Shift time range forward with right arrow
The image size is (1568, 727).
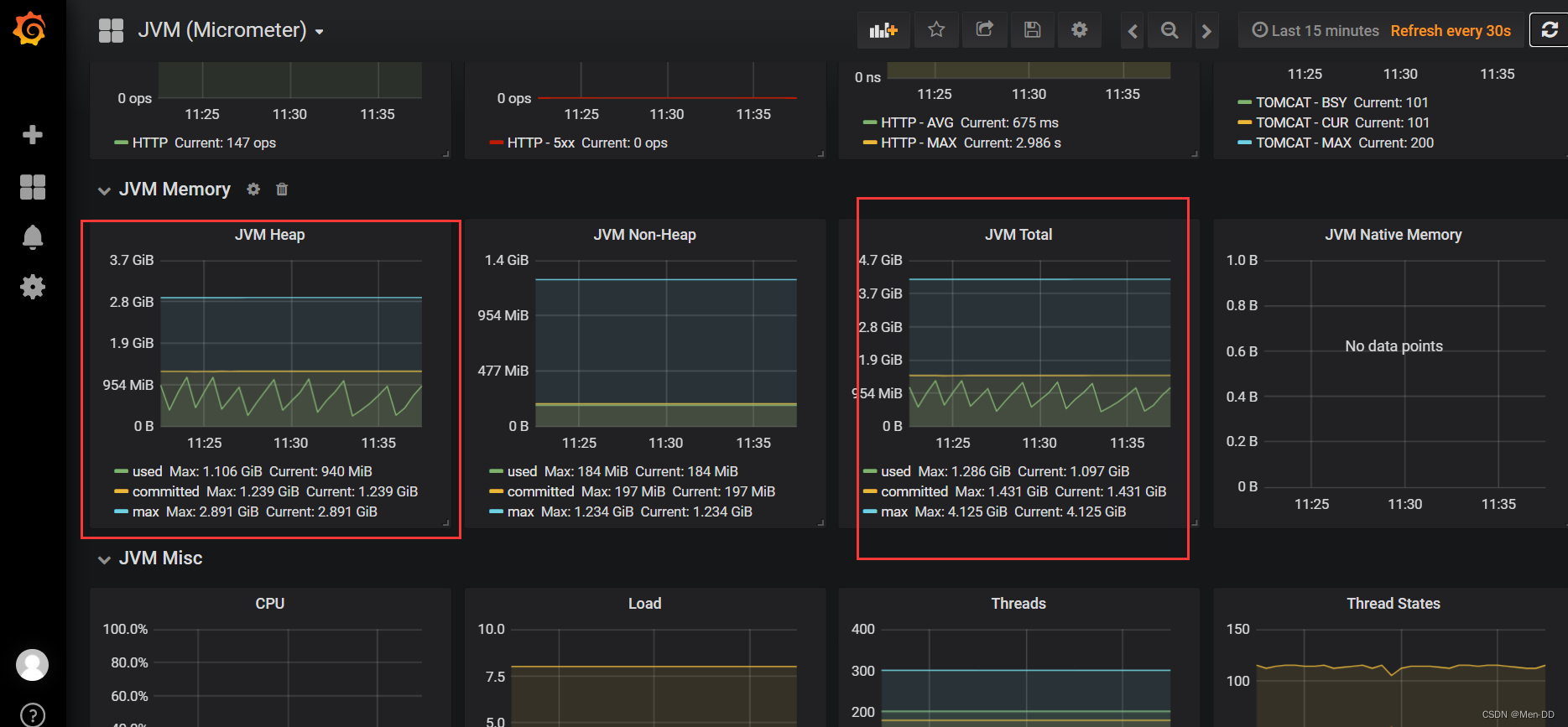1206,31
